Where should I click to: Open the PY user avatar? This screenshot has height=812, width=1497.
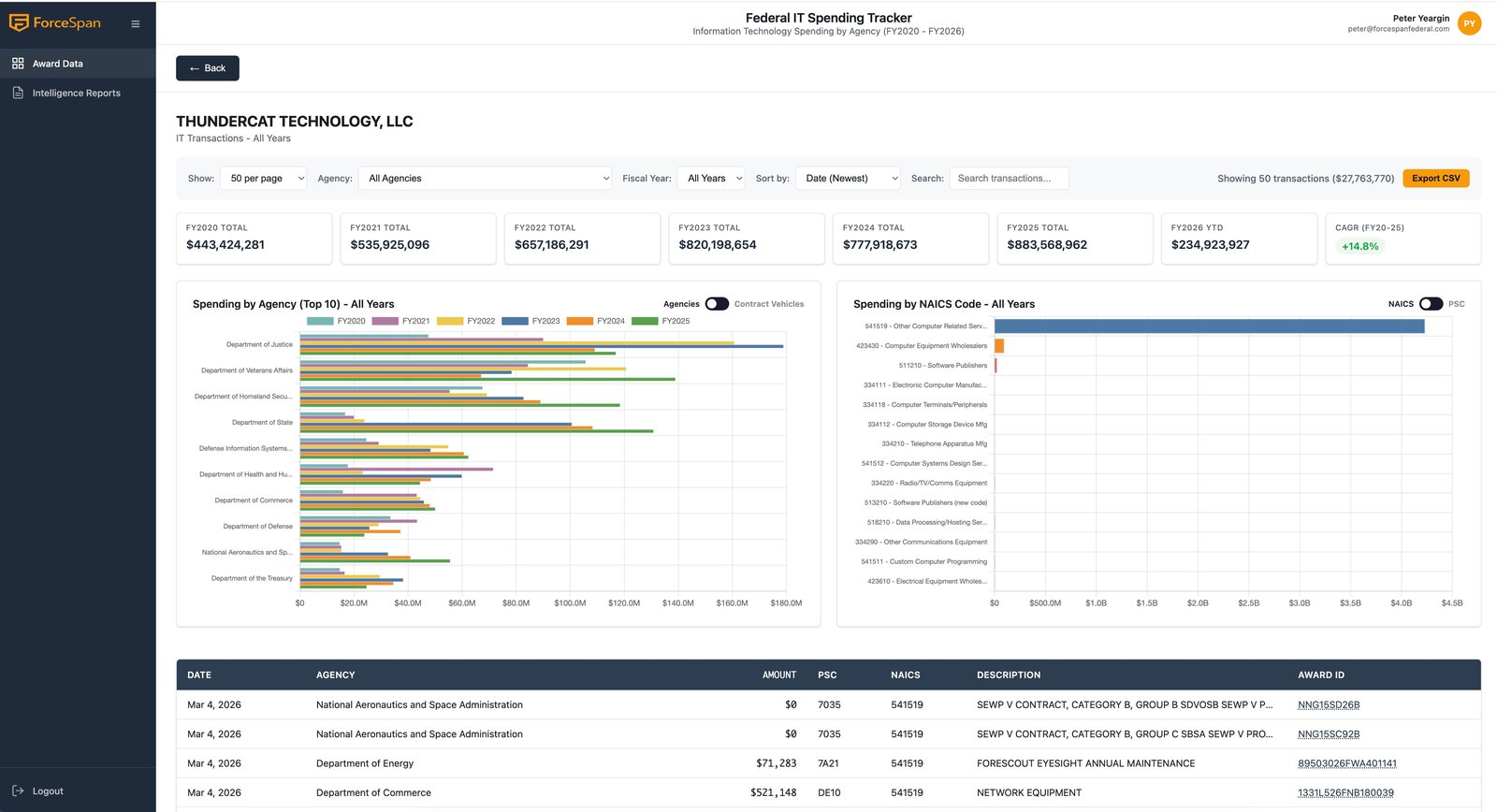click(x=1469, y=23)
